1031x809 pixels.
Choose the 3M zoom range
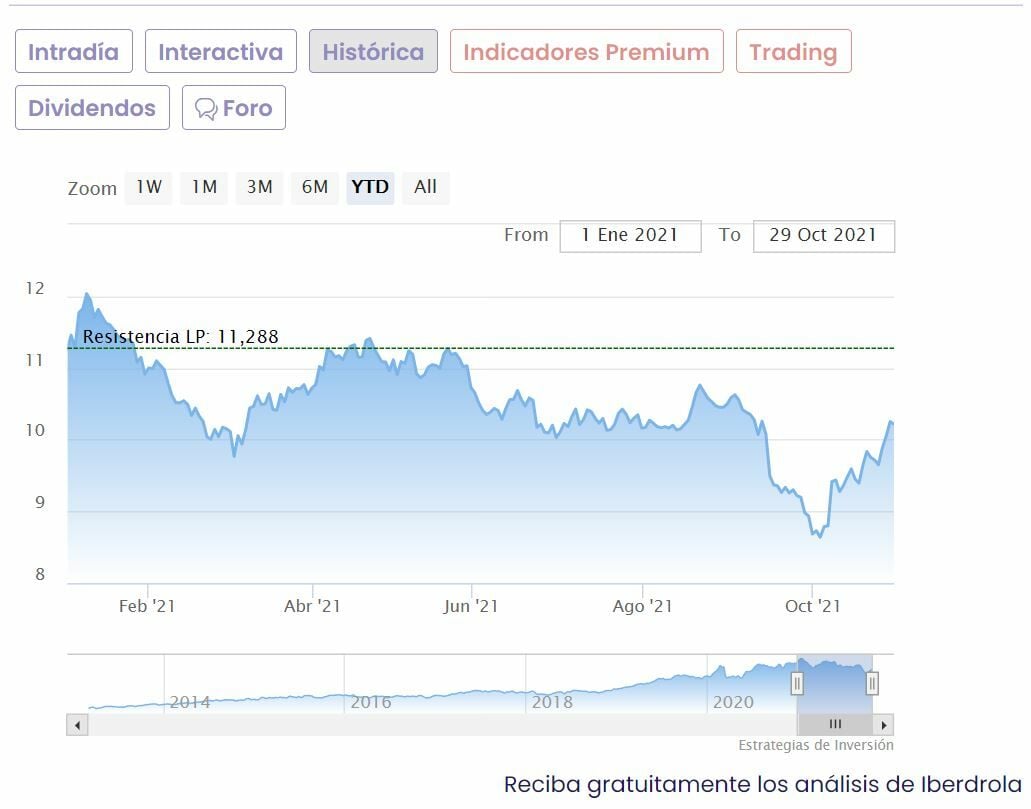[259, 187]
